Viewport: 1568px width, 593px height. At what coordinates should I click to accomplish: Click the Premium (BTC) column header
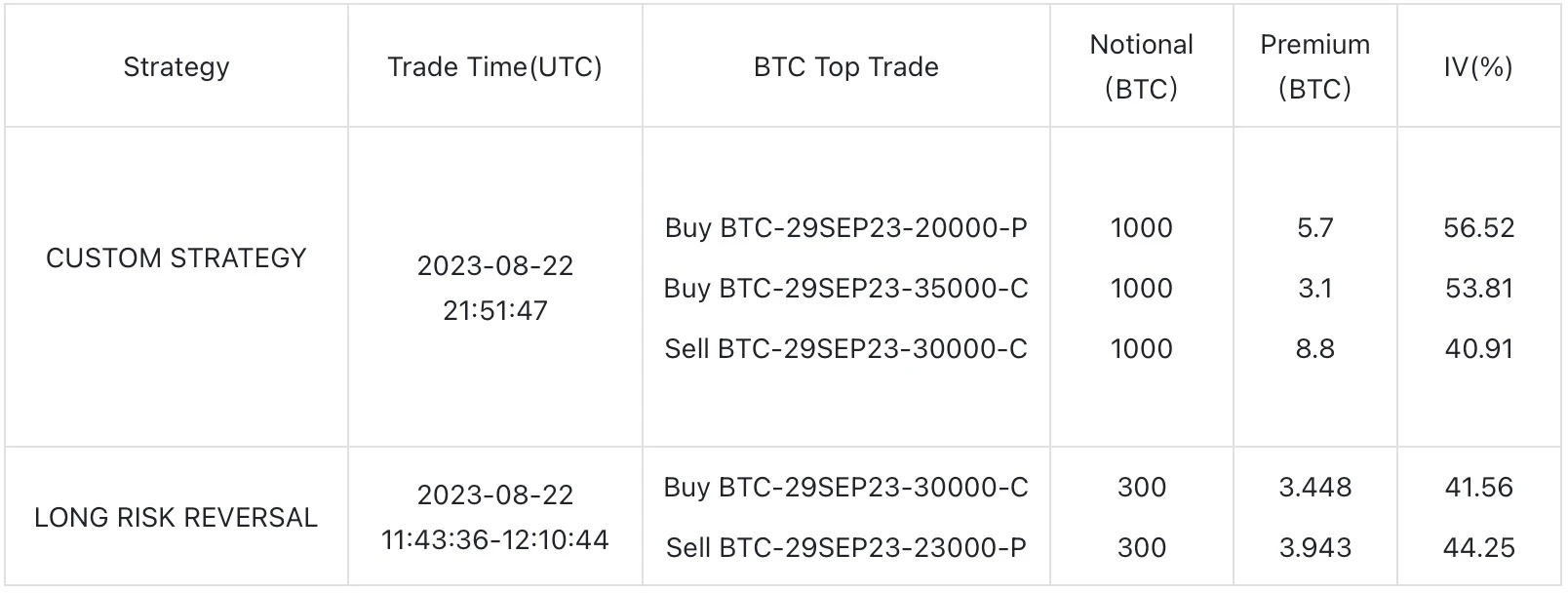tap(1314, 66)
